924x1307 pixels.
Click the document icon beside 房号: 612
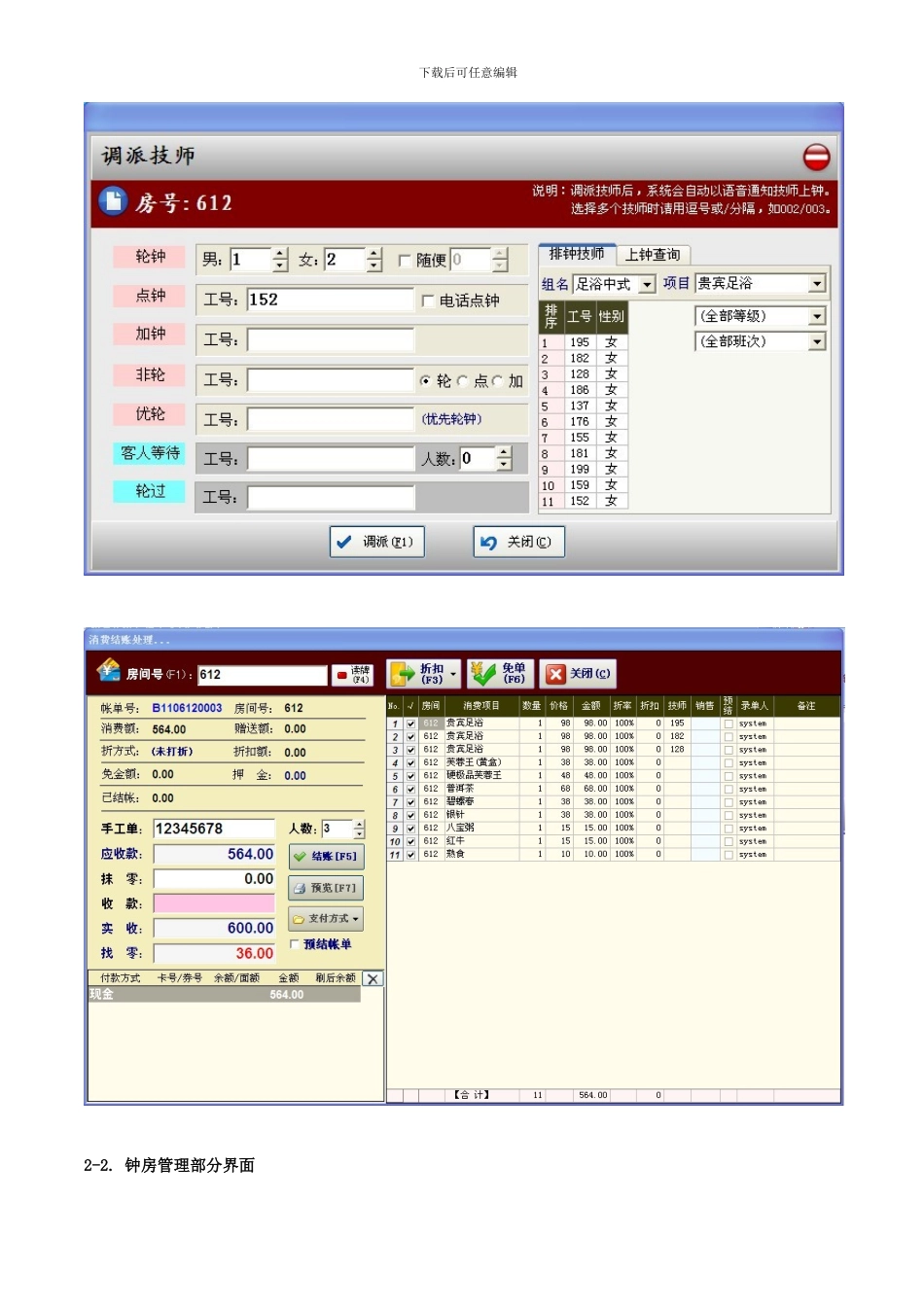pyautogui.click(x=113, y=201)
